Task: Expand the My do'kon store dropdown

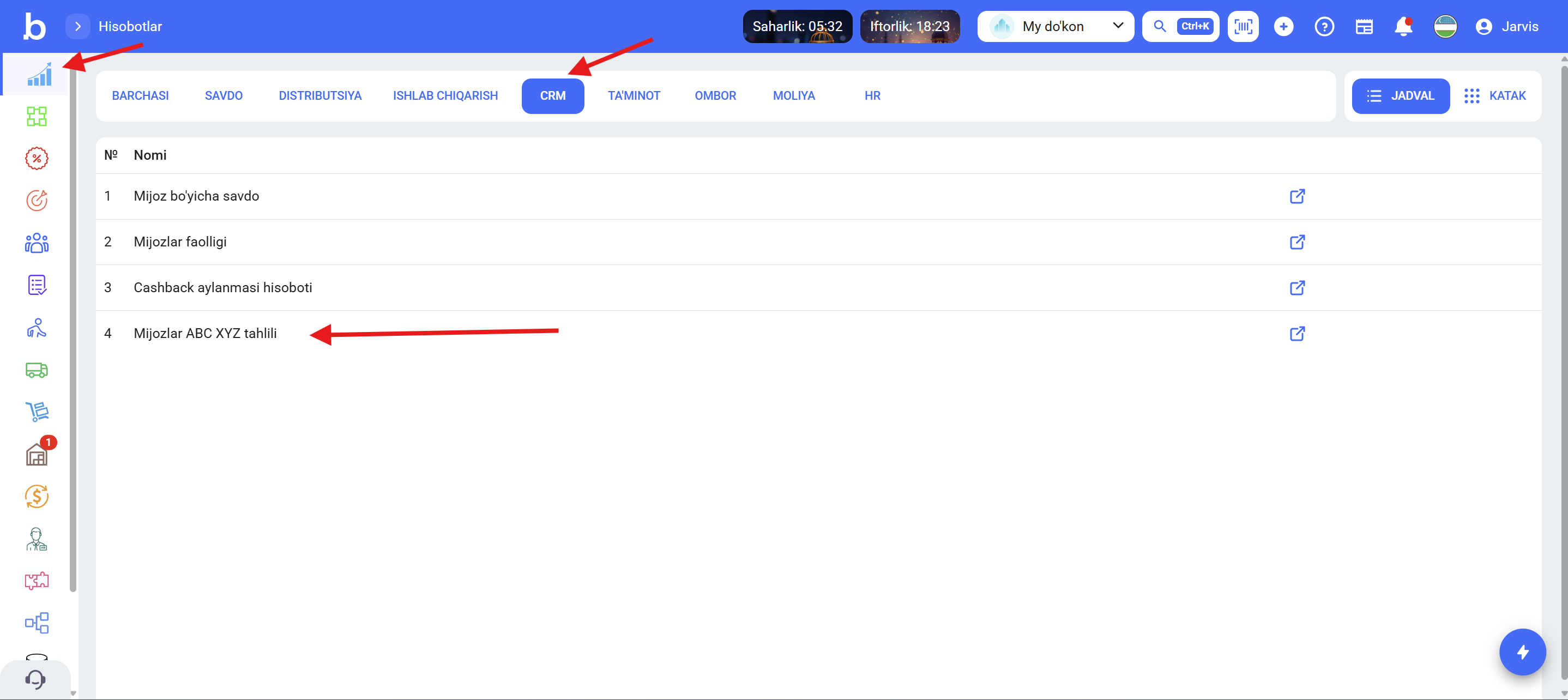Action: (x=1056, y=27)
